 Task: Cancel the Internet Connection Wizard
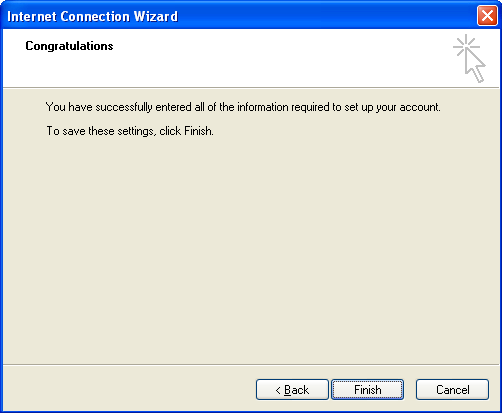coord(452,389)
